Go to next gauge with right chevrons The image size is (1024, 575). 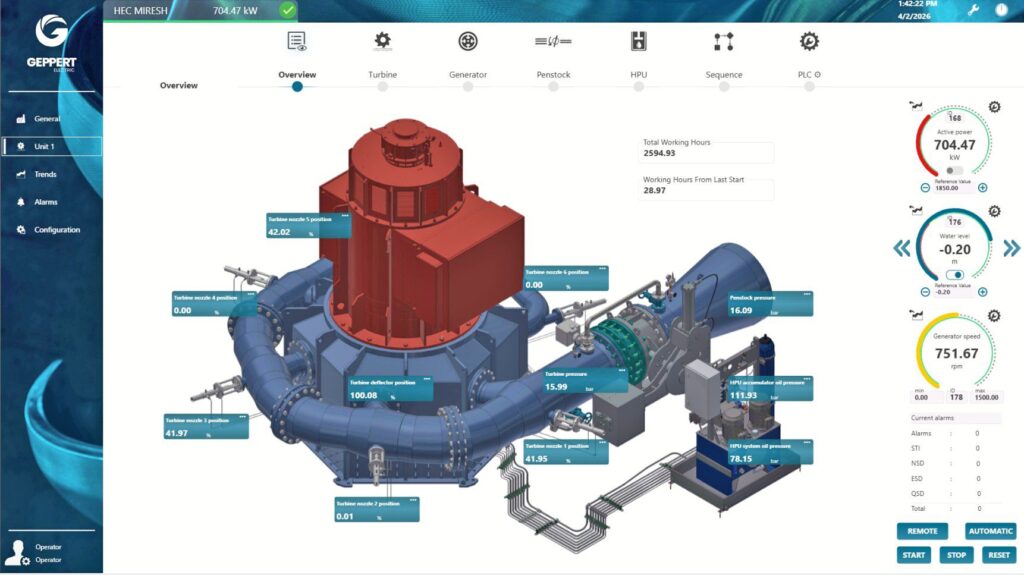coord(1012,248)
